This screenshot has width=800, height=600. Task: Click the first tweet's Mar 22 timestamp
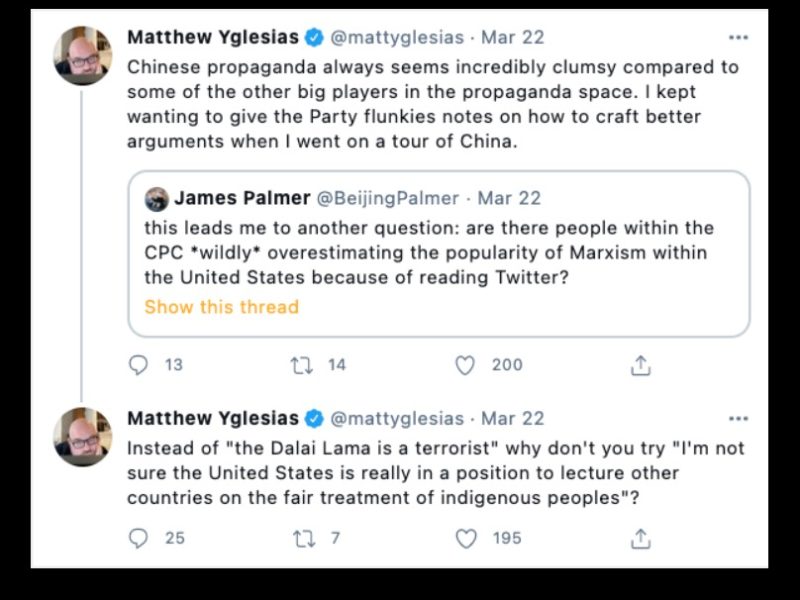pos(513,37)
